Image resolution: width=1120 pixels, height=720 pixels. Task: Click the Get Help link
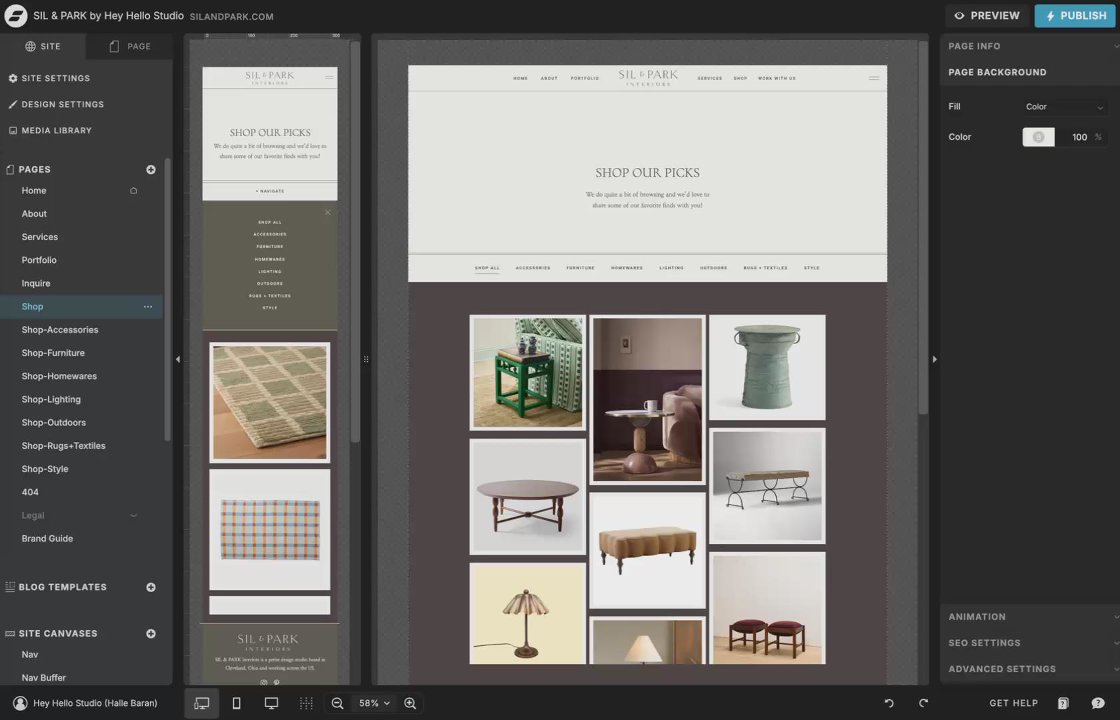[x=1013, y=704]
